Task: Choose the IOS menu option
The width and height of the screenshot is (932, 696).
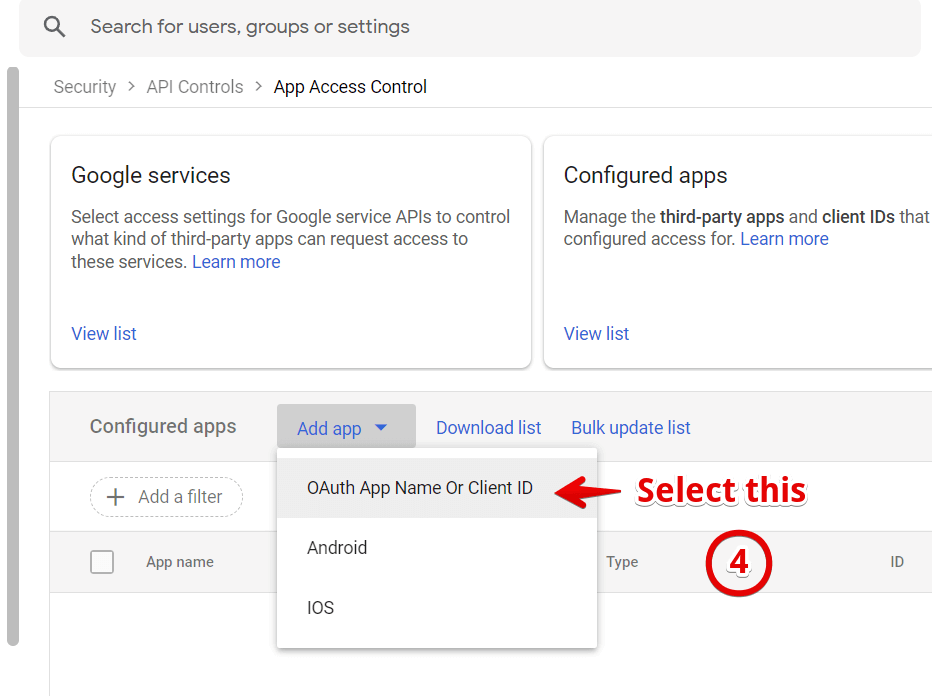Action: pyautogui.click(x=320, y=608)
